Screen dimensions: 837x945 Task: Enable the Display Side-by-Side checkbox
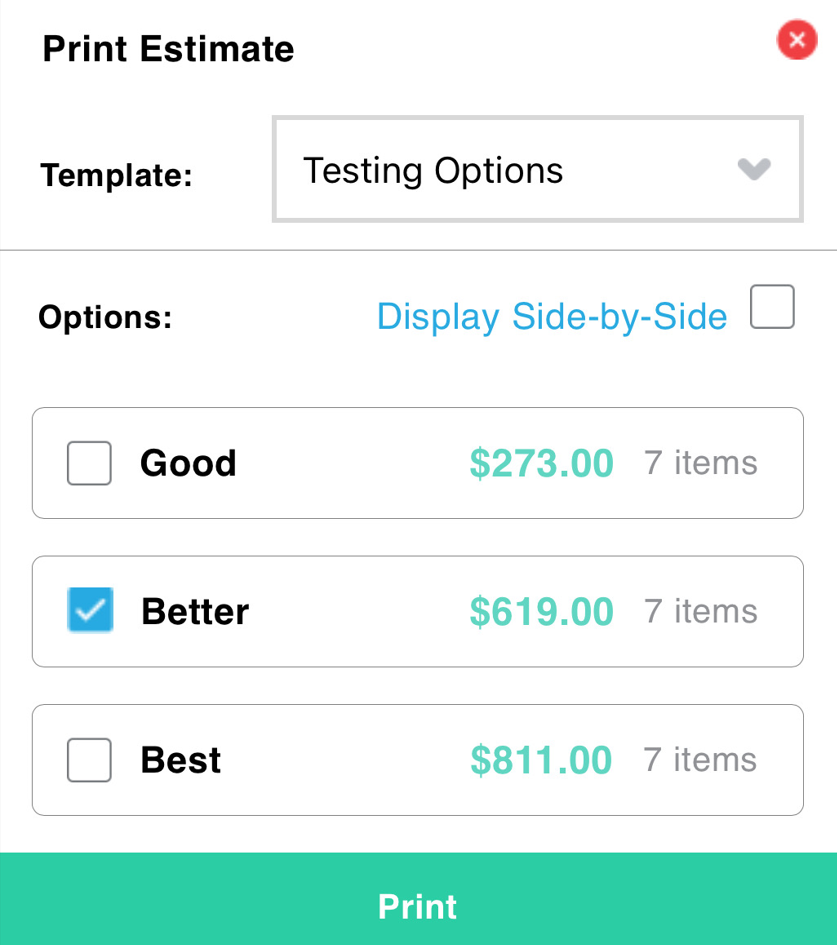point(772,306)
